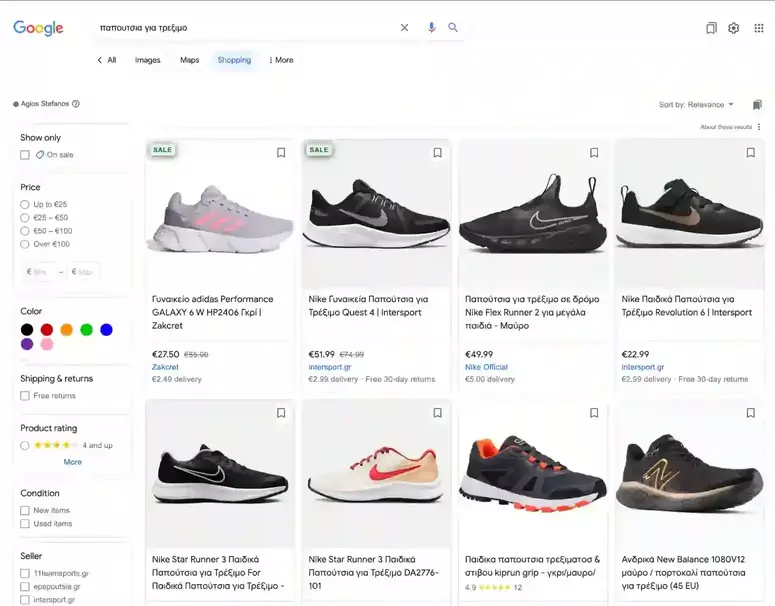Open the Google apps grid

[x=759, y=28]
